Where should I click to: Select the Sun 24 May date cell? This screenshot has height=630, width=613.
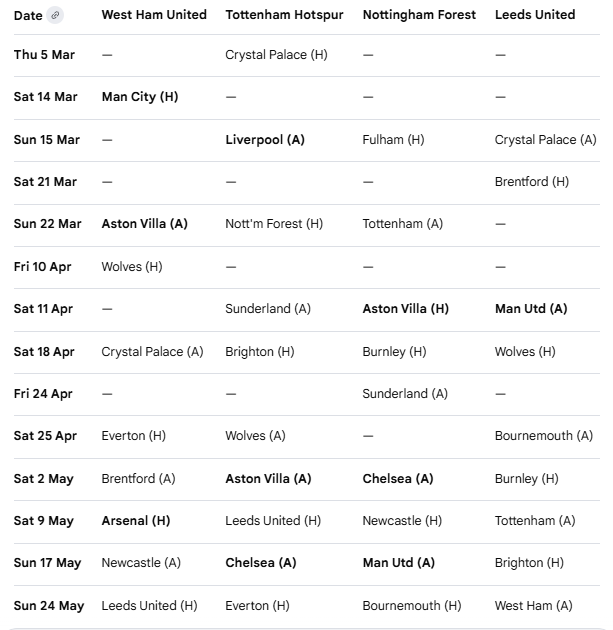[x=49, y=606]
